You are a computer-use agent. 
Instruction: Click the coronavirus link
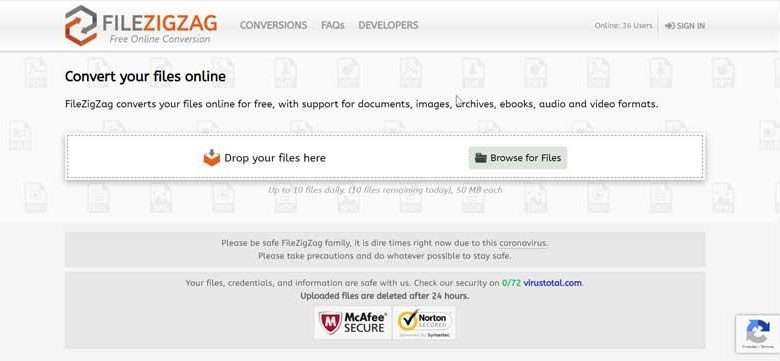(523, 243)
